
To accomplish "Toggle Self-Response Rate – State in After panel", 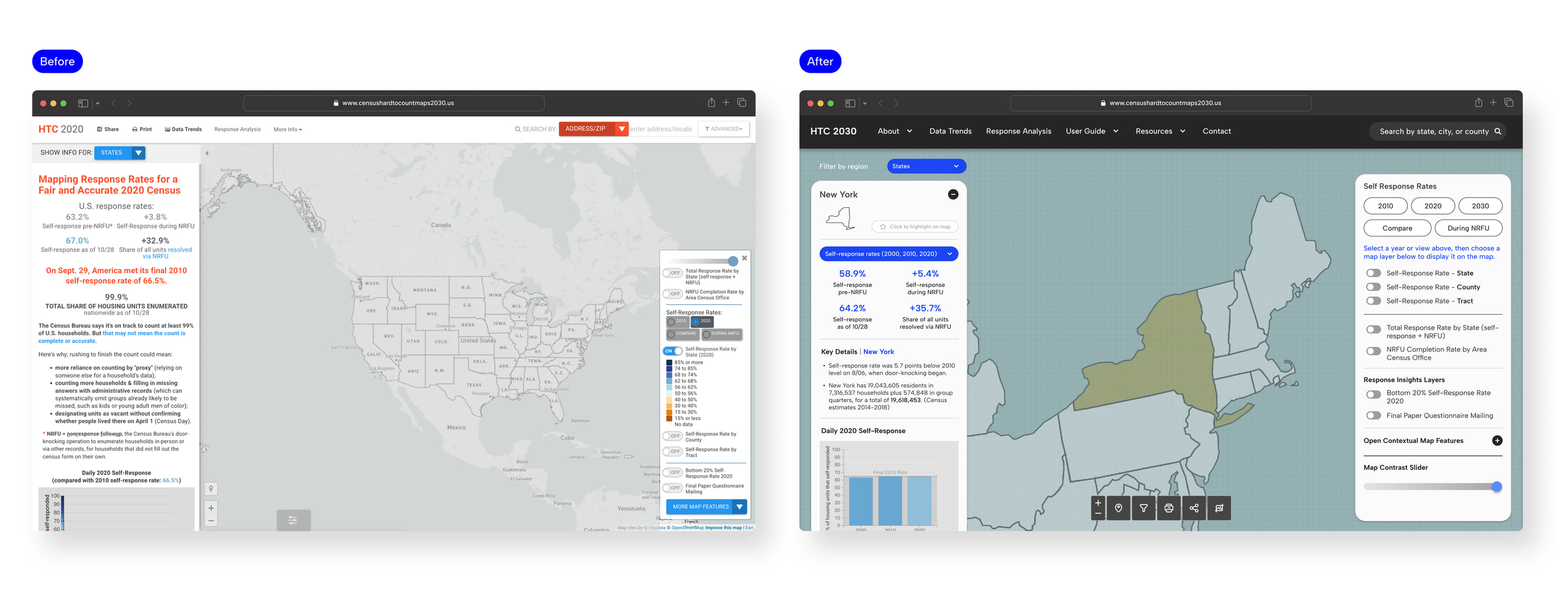I will point(1373,273).
